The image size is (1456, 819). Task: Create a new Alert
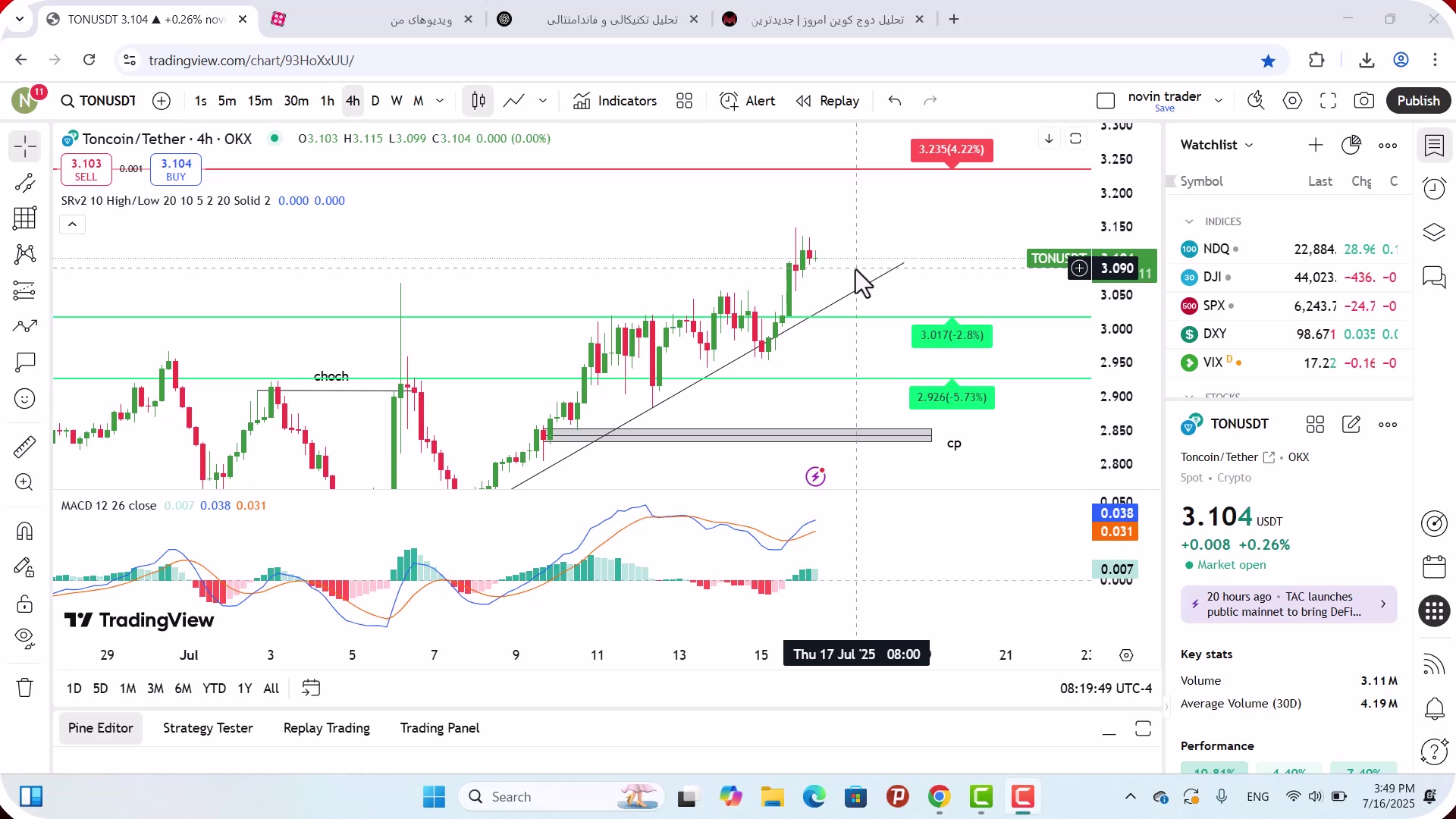tap(748, 101)
